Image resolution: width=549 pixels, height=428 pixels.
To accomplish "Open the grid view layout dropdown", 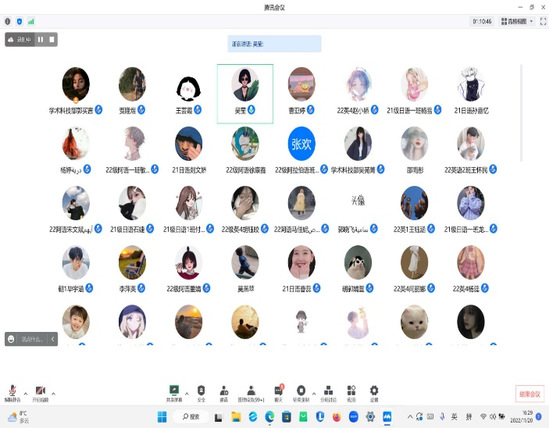I will pos(517,21).
